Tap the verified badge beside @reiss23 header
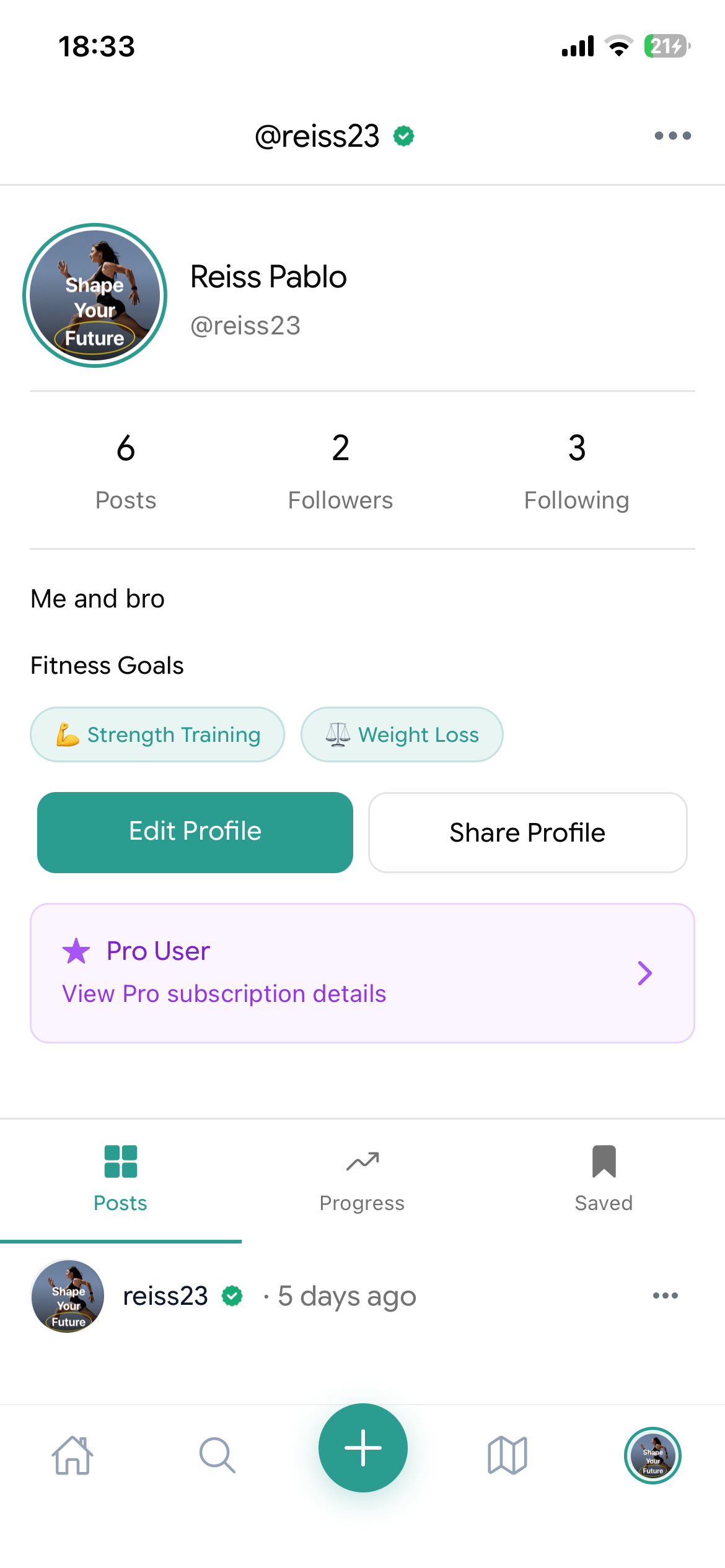 pos(404,136)
